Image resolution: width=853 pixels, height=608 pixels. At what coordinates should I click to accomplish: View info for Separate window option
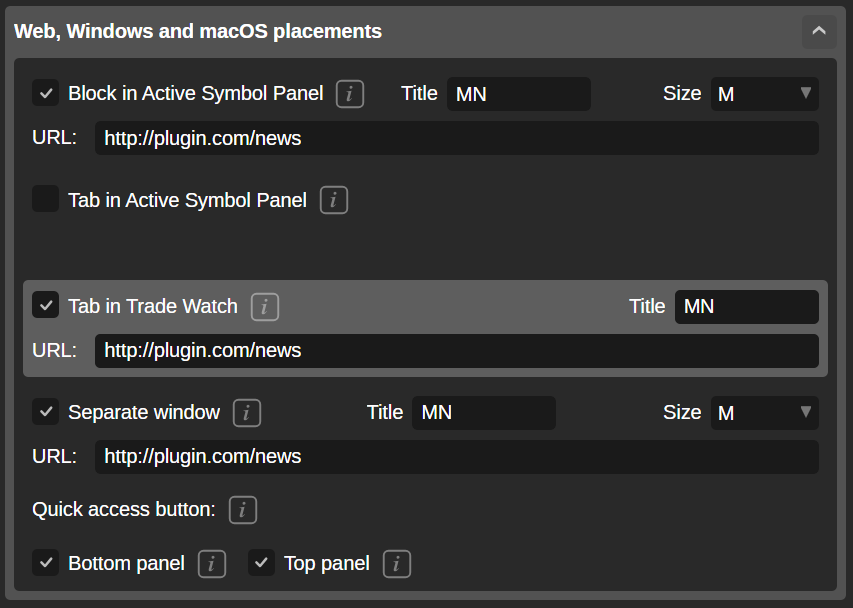[247, 412]
